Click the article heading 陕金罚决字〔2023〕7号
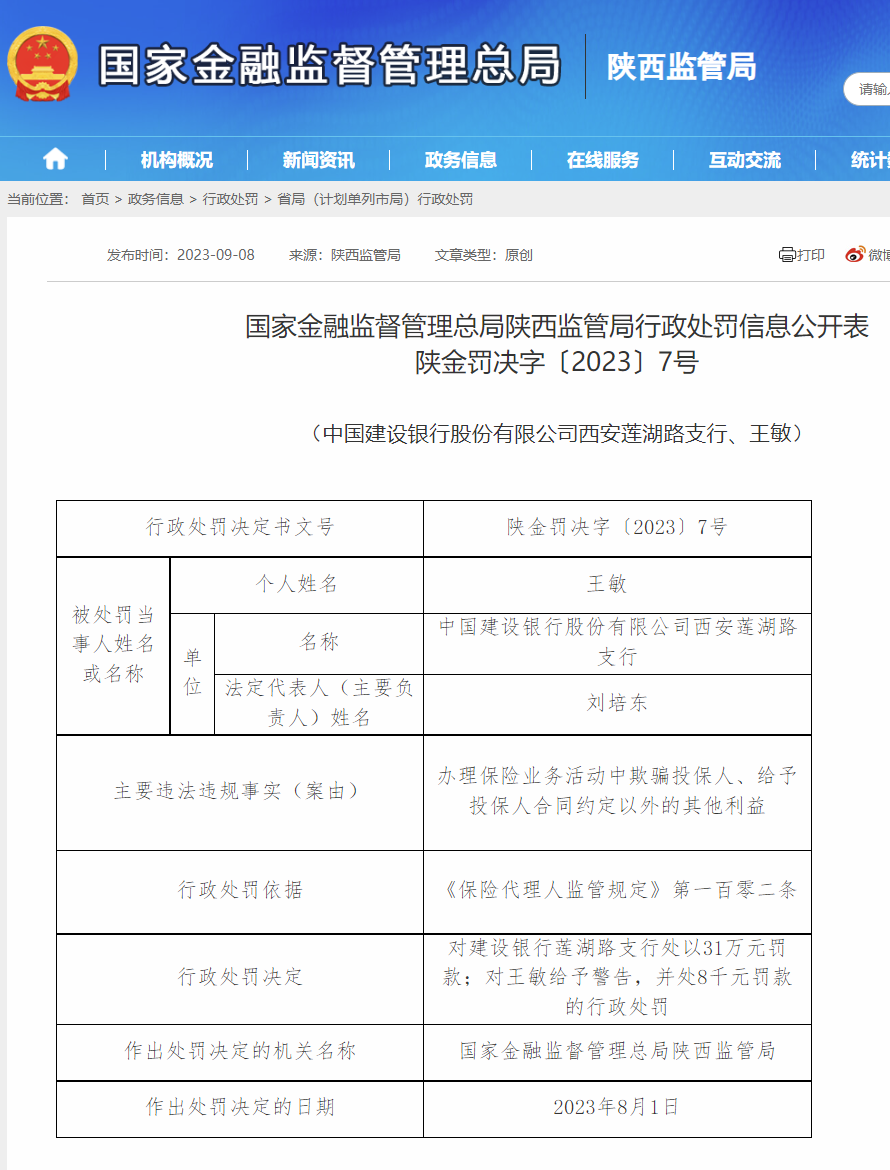Image resolution: width=890 pixels, height=1170 pixels. point(556,362)
